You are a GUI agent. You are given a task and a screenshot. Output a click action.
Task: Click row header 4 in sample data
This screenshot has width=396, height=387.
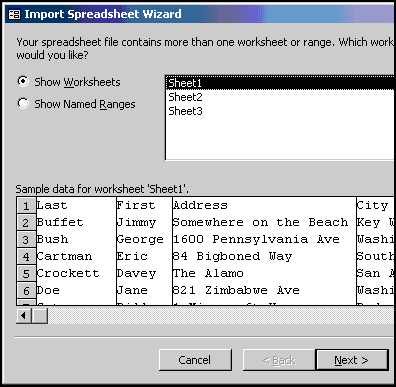(26, 257)
